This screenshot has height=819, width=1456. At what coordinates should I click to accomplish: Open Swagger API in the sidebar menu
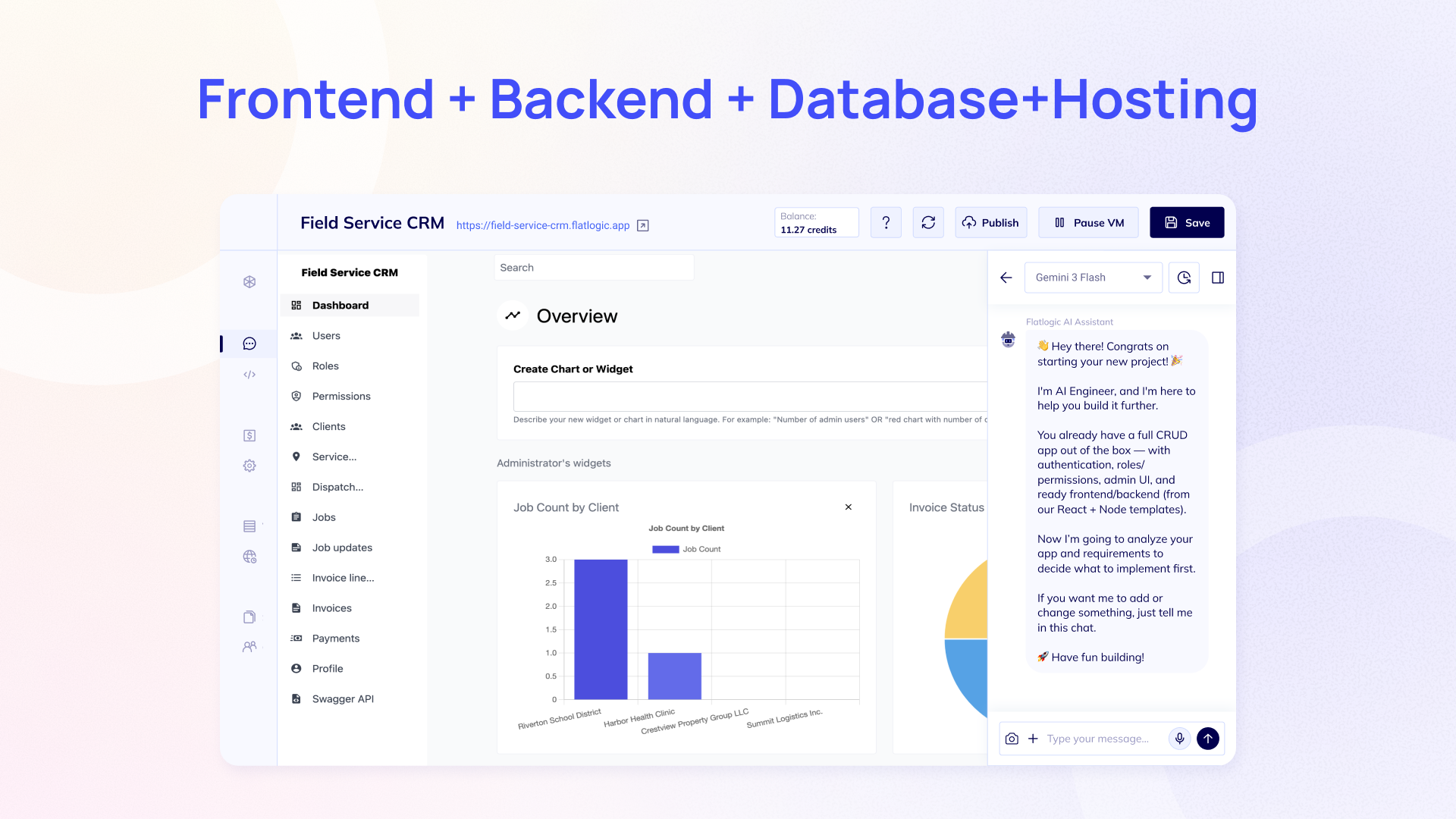(x=350, y=699)
